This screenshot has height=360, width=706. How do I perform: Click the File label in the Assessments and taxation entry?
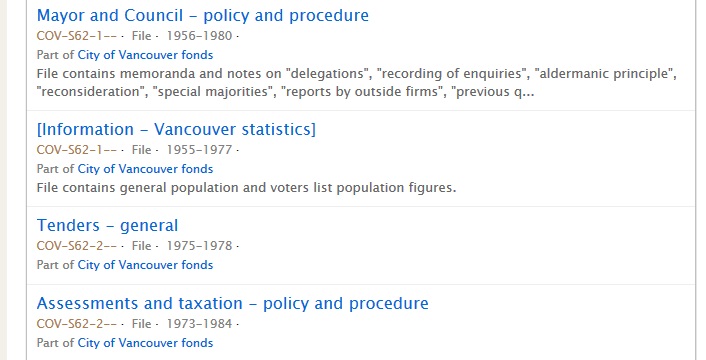coord(141,324)
